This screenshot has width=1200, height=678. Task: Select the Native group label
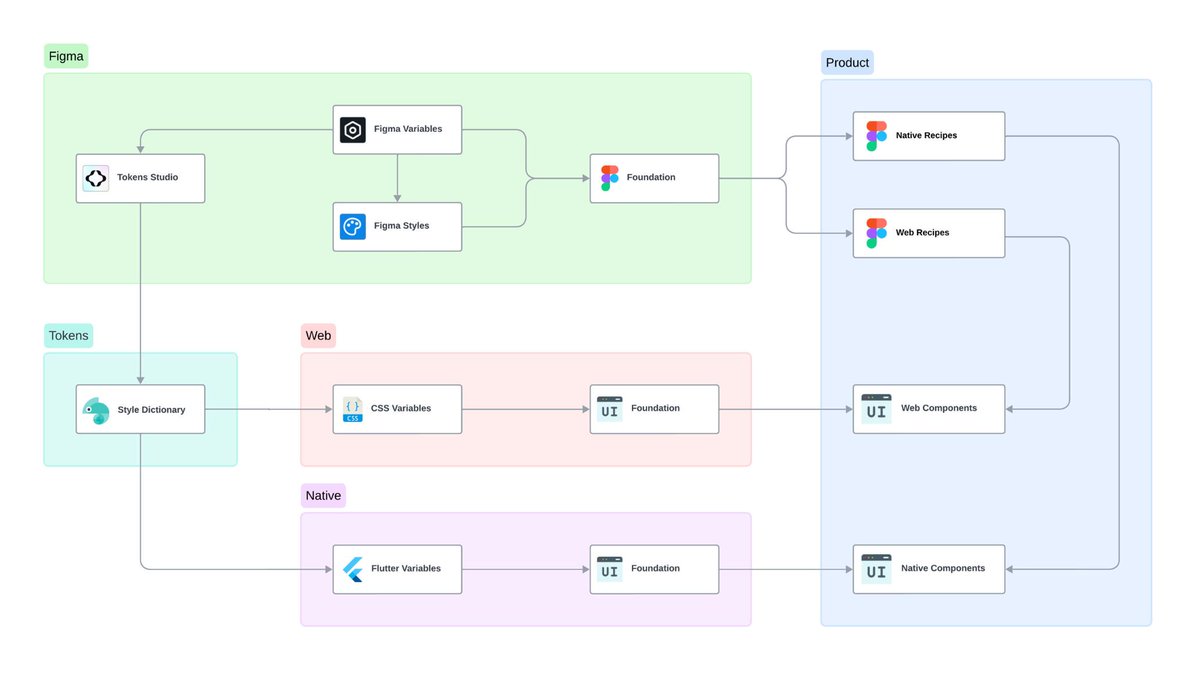pyautogui.click(x=323, y=495)
